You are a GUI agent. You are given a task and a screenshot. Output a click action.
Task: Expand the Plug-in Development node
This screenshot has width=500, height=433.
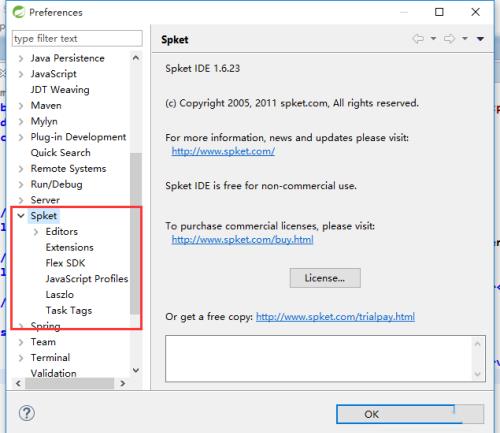21,137
